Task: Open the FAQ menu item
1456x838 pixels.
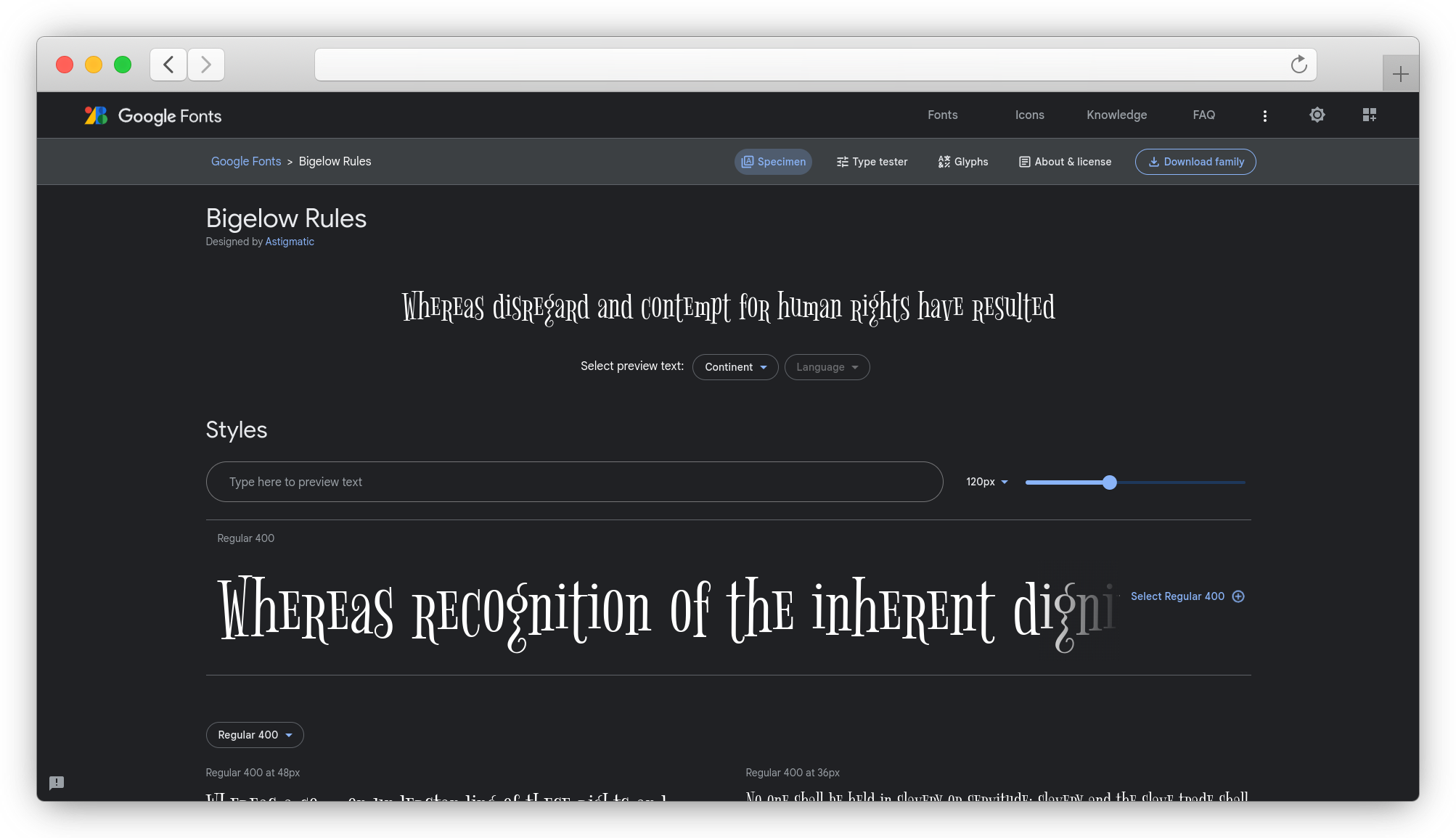Action: click(x=1203, y=115)
